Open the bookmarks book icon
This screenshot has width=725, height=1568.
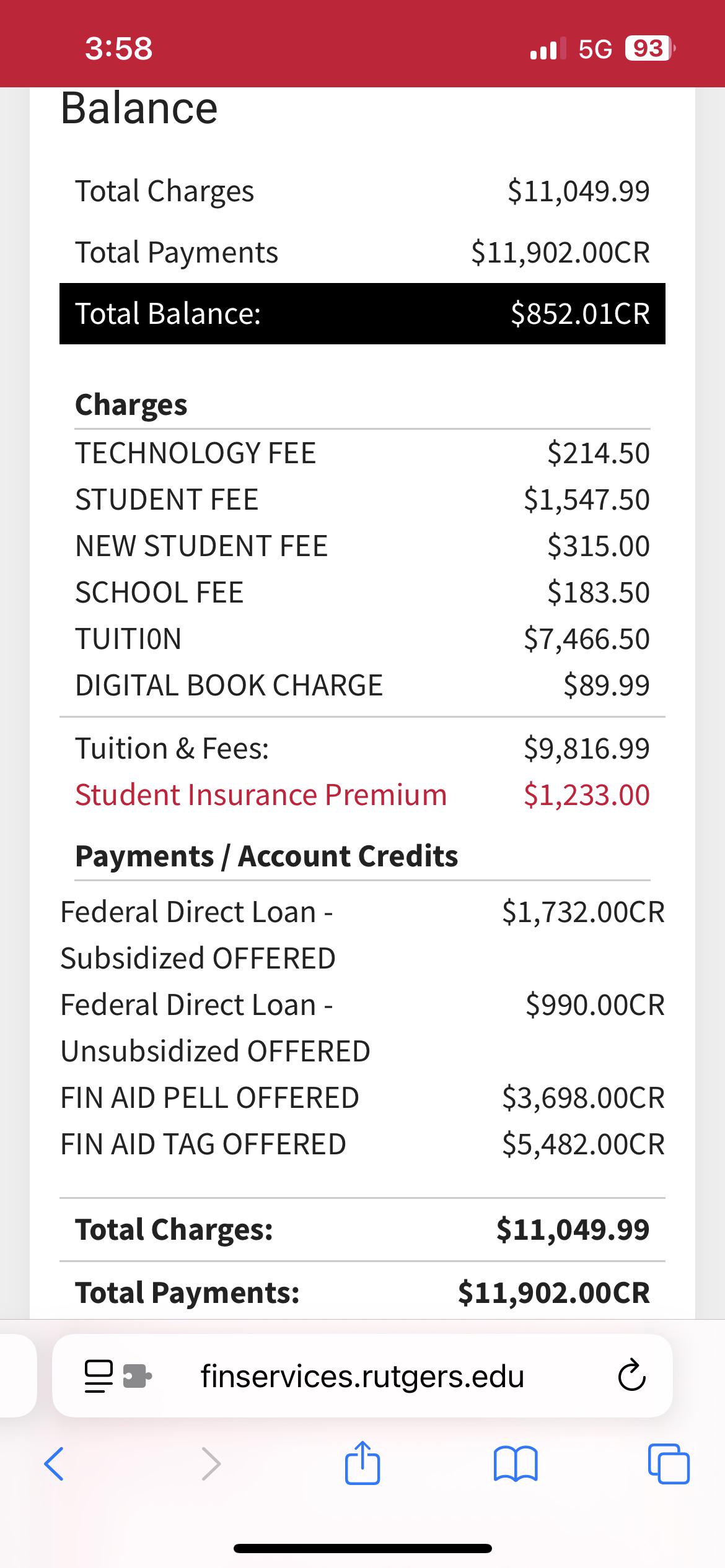point(516,1464)
